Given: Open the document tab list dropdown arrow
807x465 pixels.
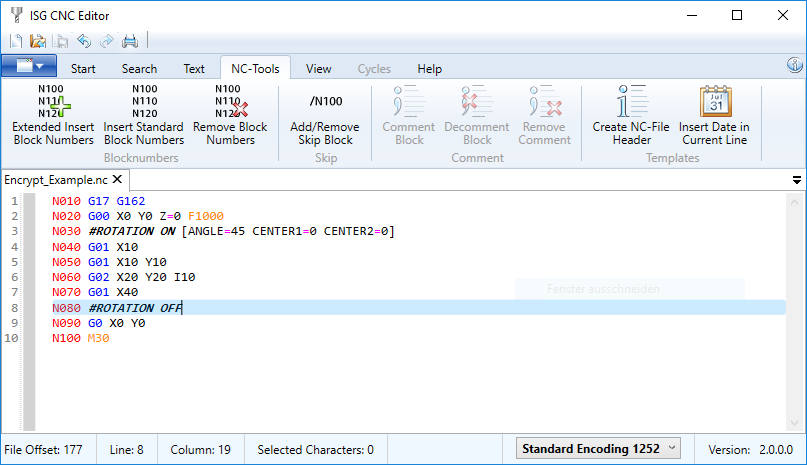Looking at the screenshot, I should tap(797, 180).
